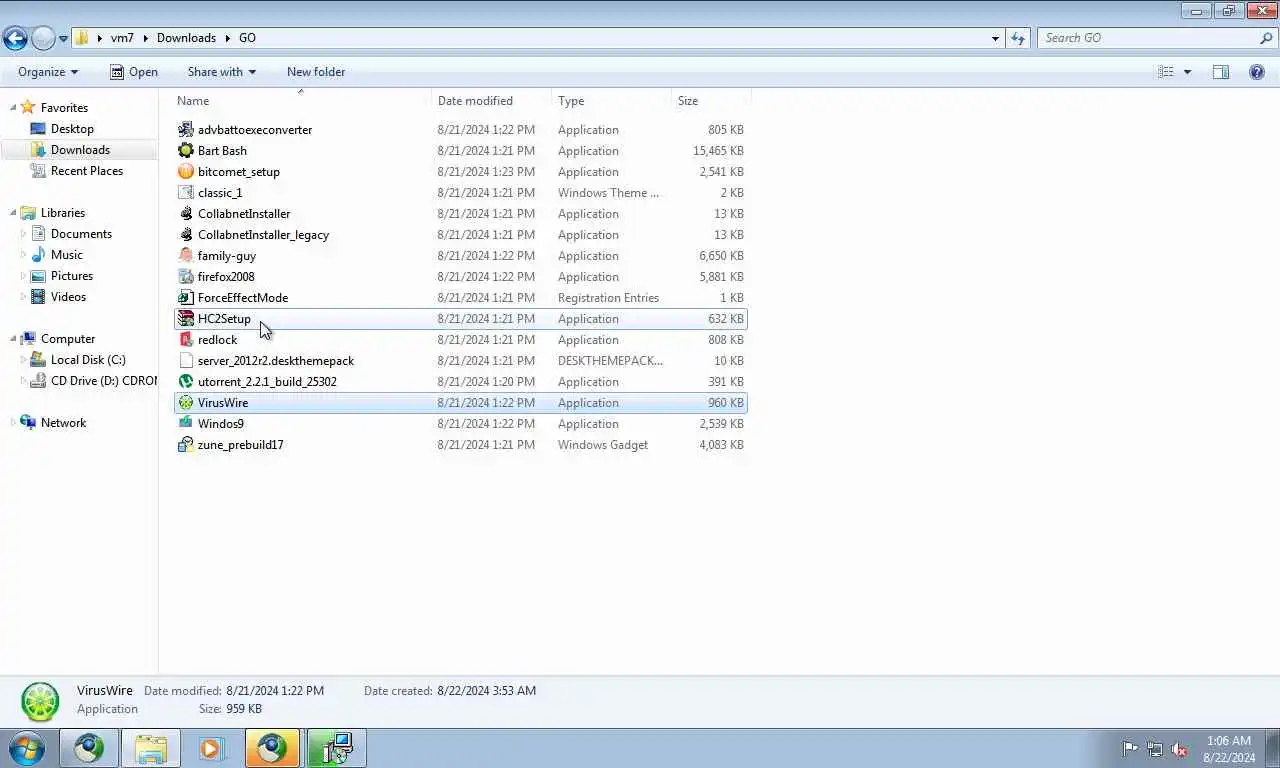Sort by the Name column header
Image resolution: width=1280 pixels, height=768 pixels.
pyautogui.click(x=302, y=101)
